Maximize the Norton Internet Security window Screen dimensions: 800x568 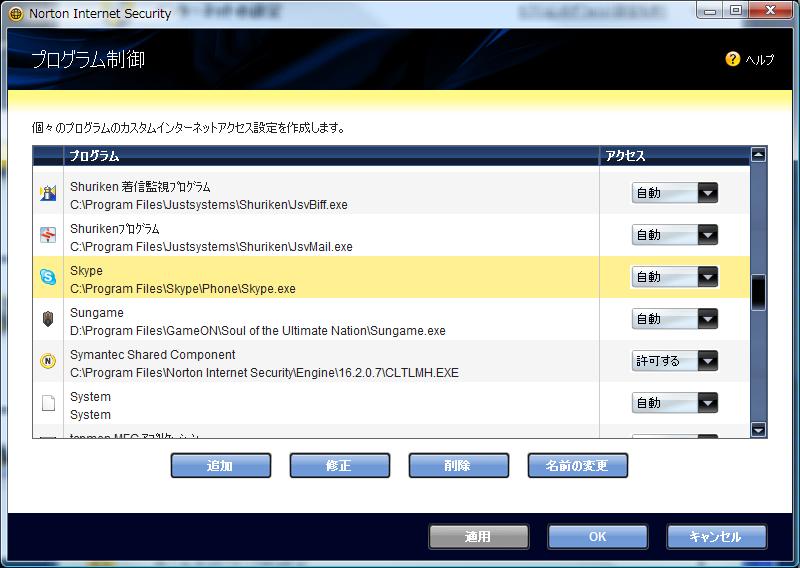coord(736,11)
